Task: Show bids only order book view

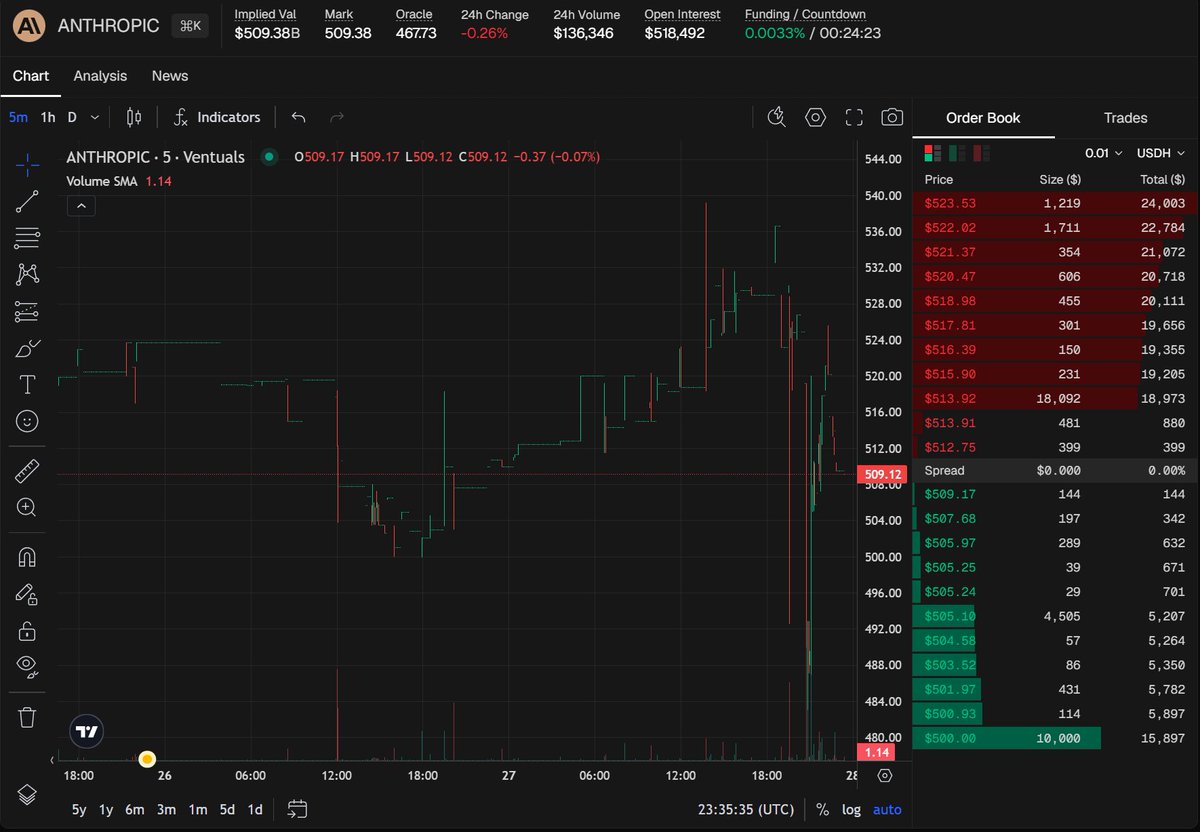Action: (957, 153)
